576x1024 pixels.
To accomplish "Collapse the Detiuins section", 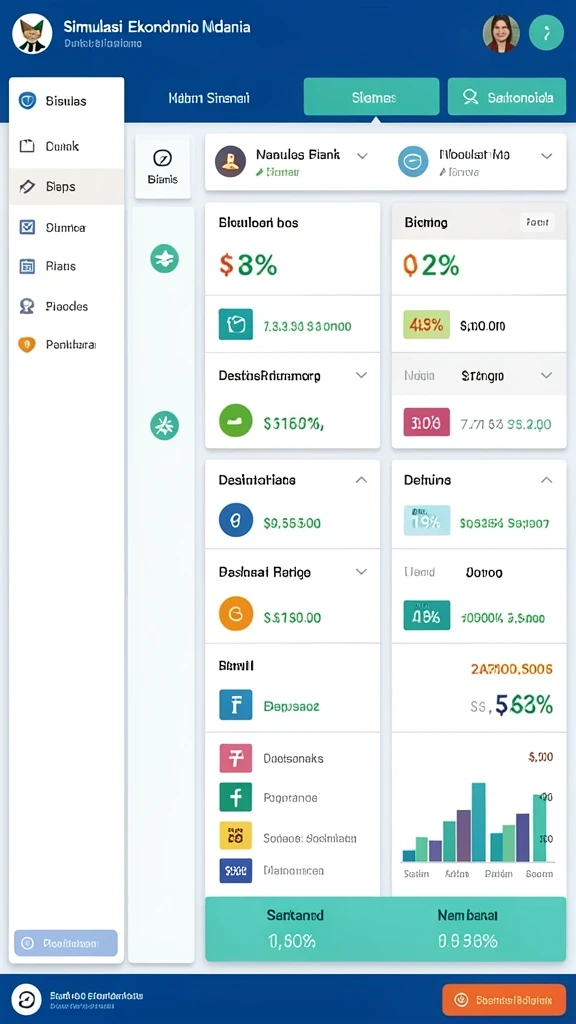I will click(x=547, y=480).
